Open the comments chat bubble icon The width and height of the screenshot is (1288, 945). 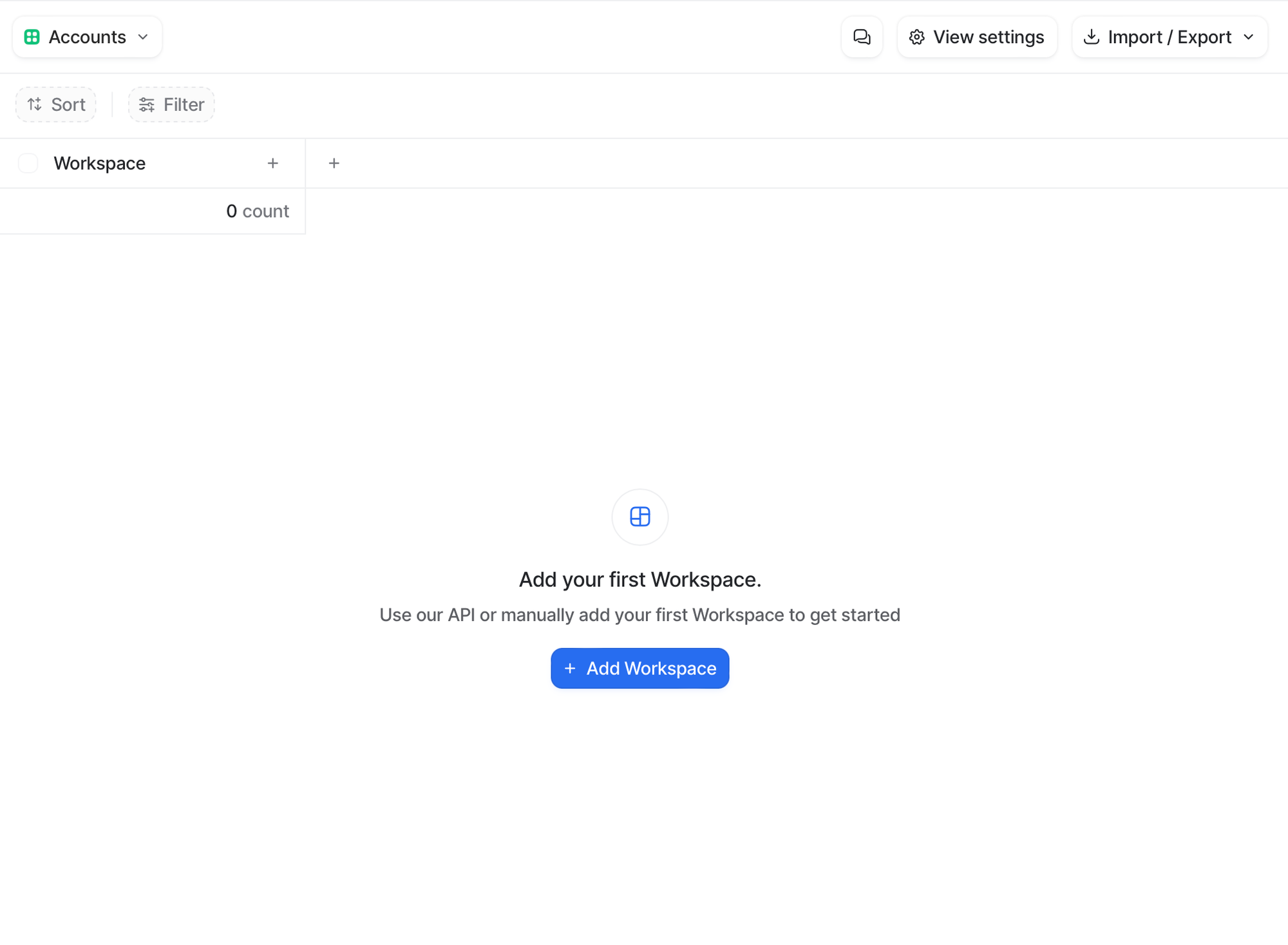[x=861, y=37]
